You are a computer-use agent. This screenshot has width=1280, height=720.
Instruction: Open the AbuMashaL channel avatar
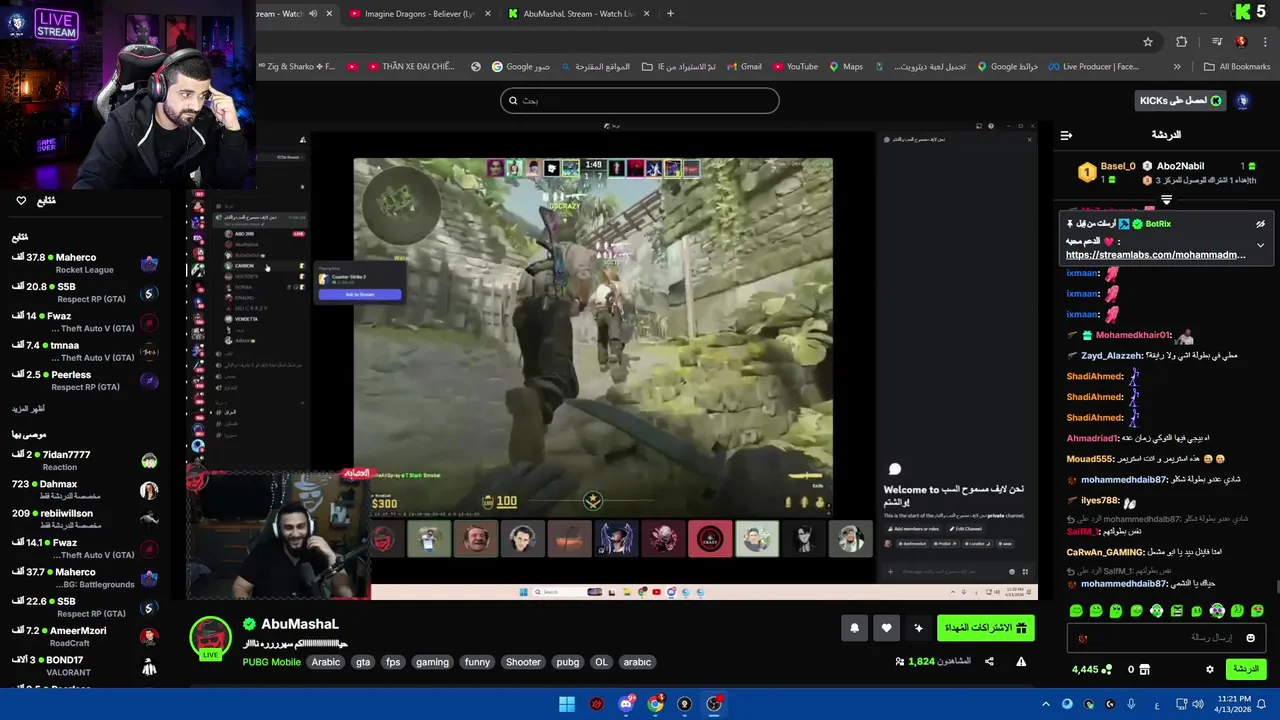click(211, 638)
